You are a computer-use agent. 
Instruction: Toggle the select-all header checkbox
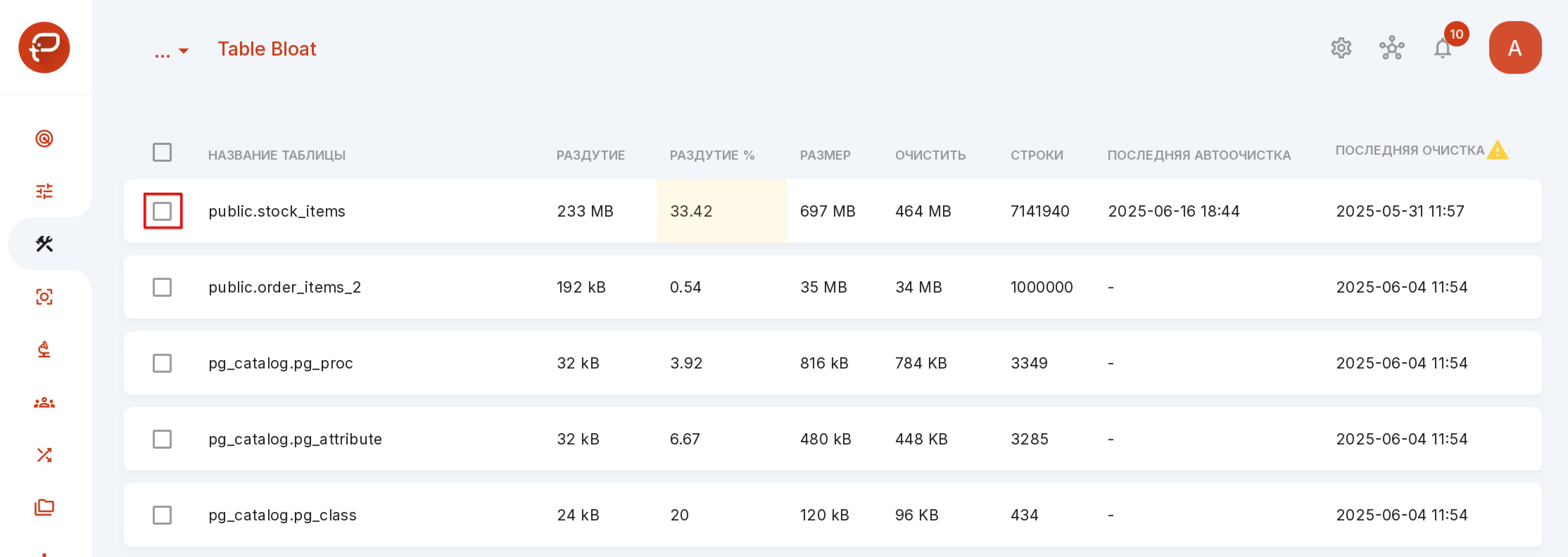click(162, 152)
